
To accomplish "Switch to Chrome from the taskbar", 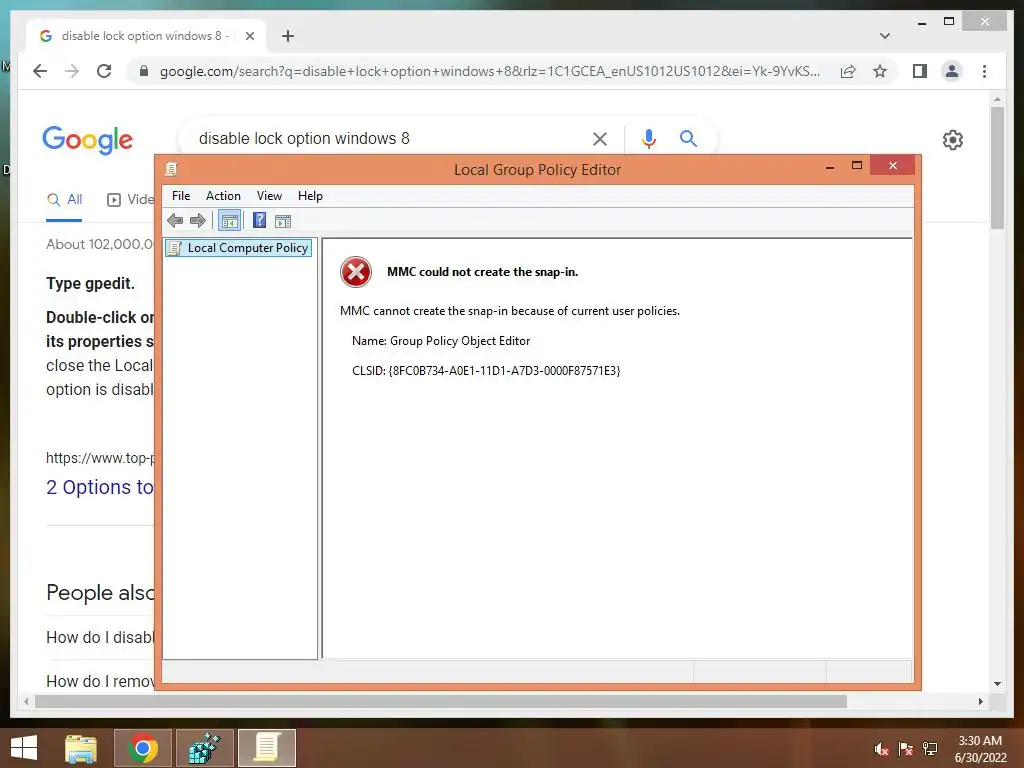I will 143,748.
